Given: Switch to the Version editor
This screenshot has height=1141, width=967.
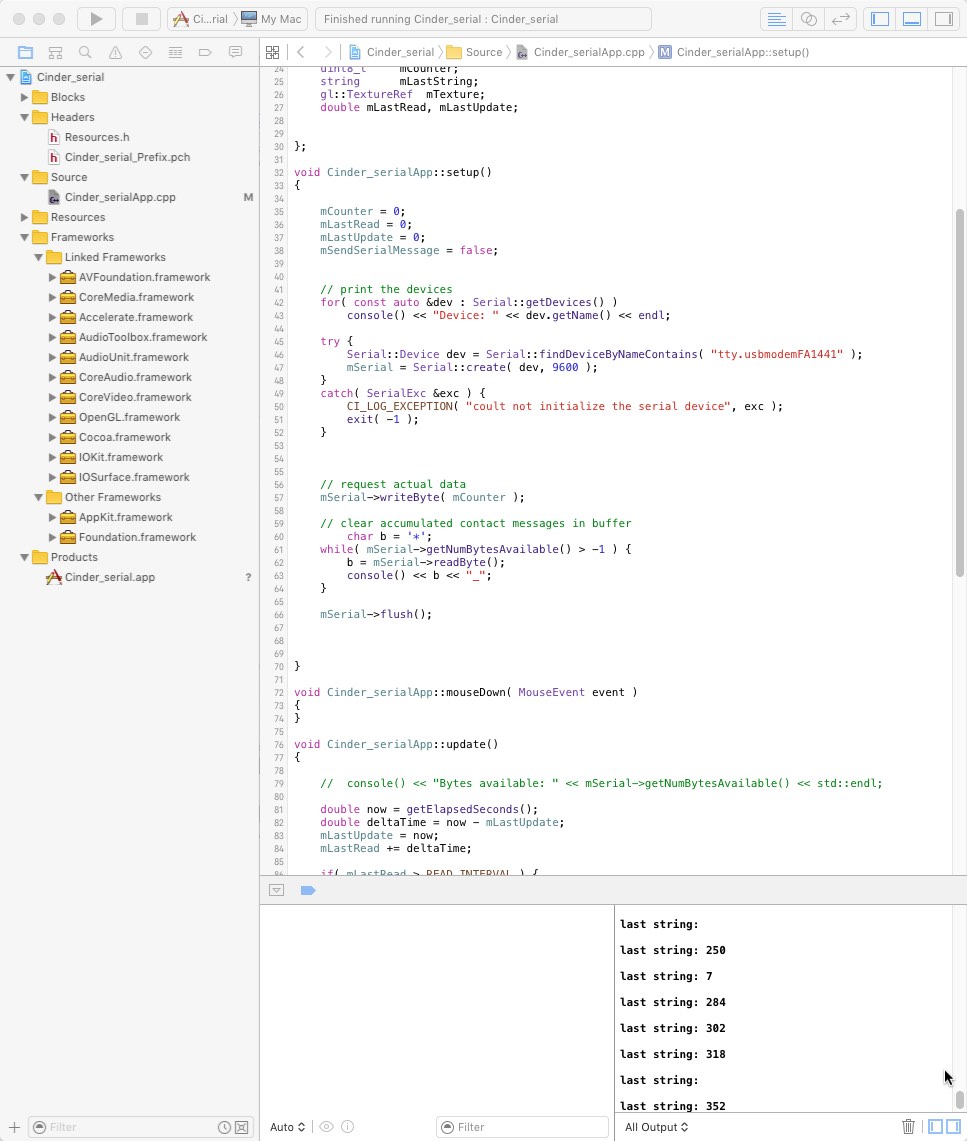Looking at the screenshot, I should pos(840,19).
